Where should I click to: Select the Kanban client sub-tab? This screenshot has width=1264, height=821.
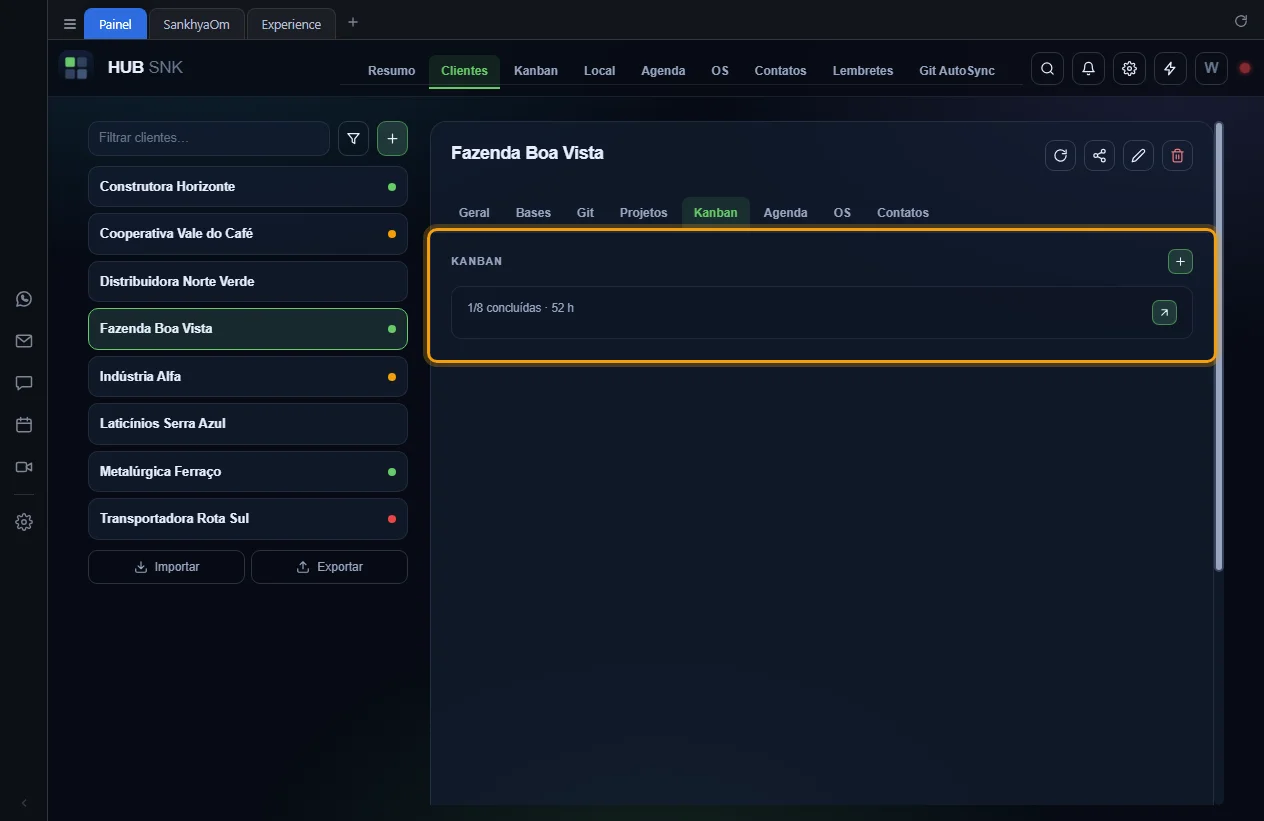pos(716,213)
